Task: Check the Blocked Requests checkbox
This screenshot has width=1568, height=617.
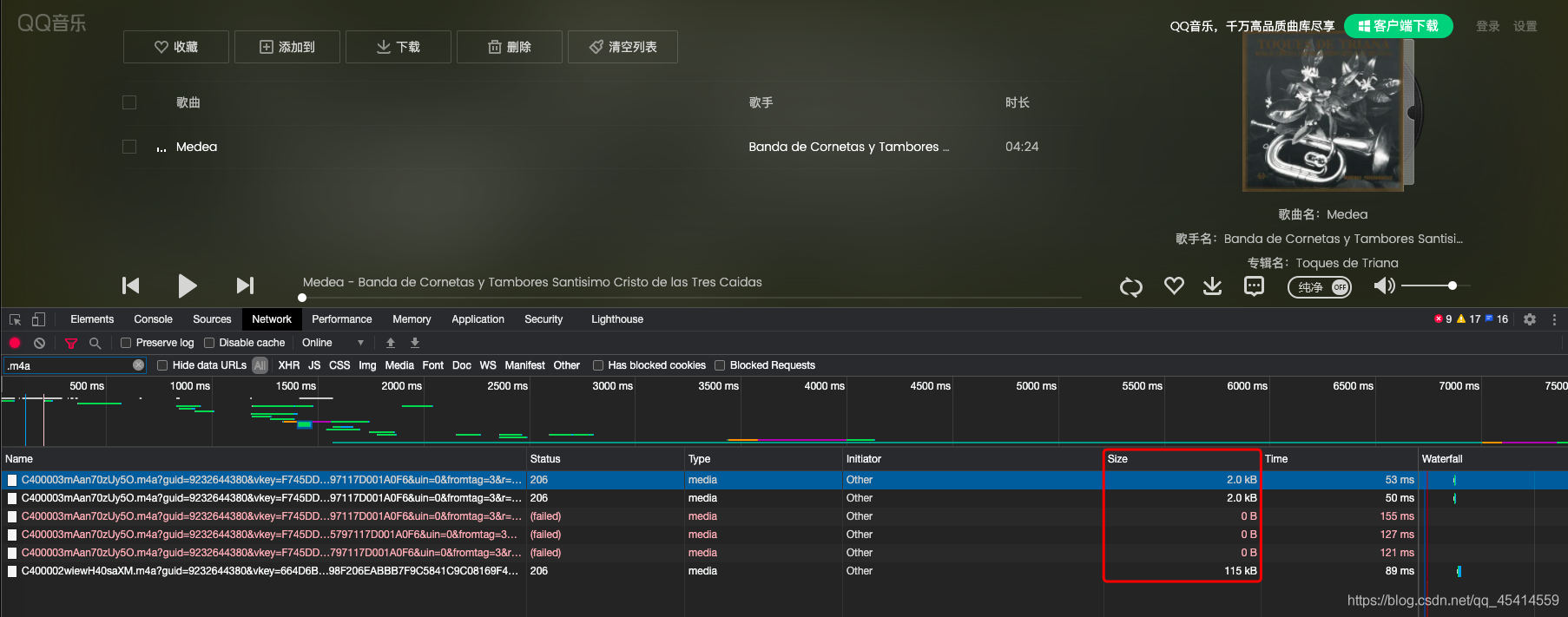Action: click(720, 365)
